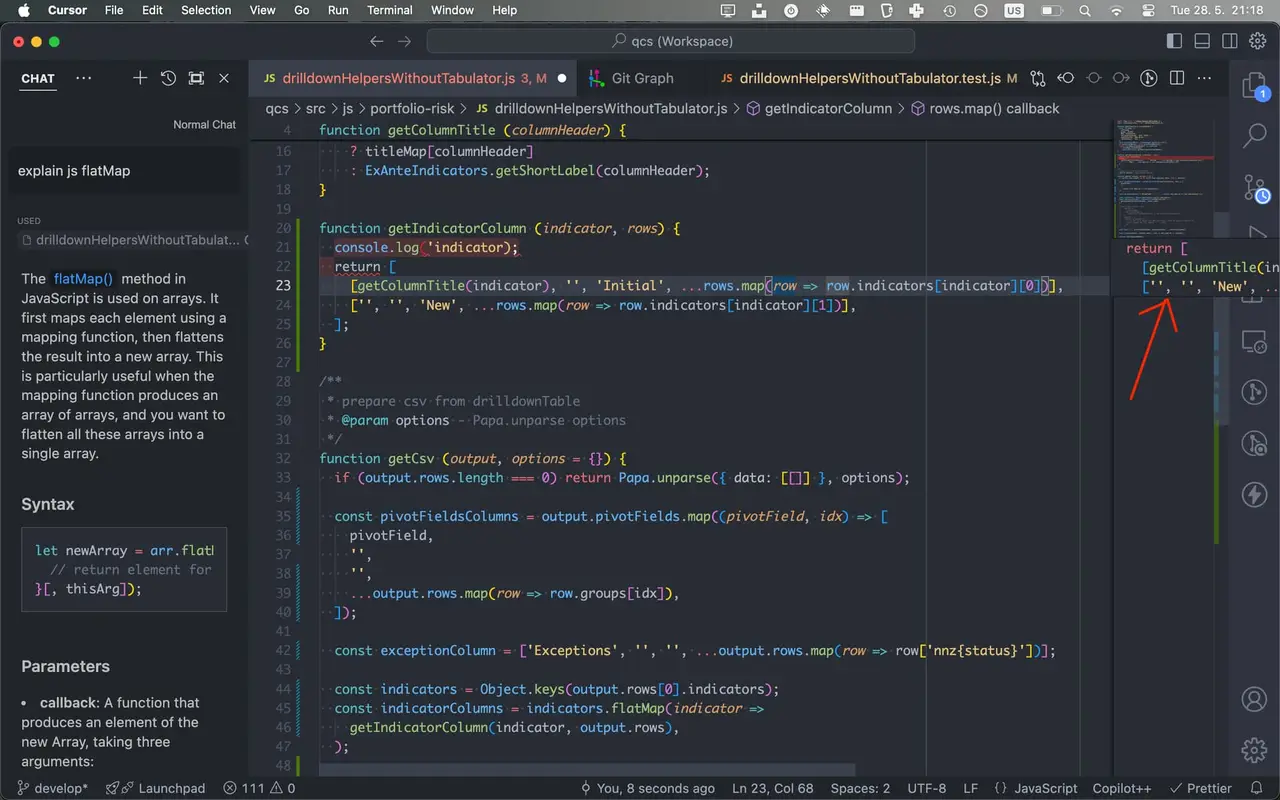
Task: Go forward with right arrow
Action: point(404,41)
